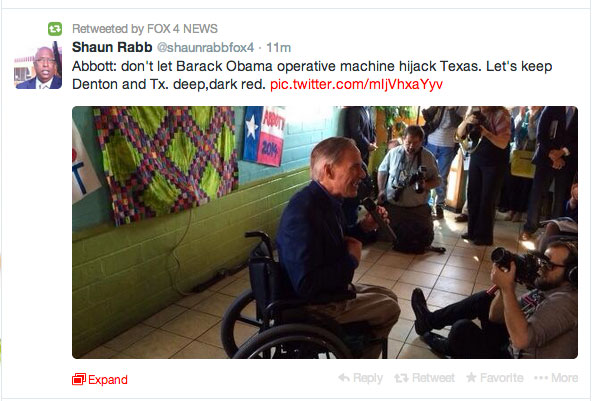Click the three-dot More icon
Image resolution: width=592 pixels, height=401 pixels.
click(541, 378)
